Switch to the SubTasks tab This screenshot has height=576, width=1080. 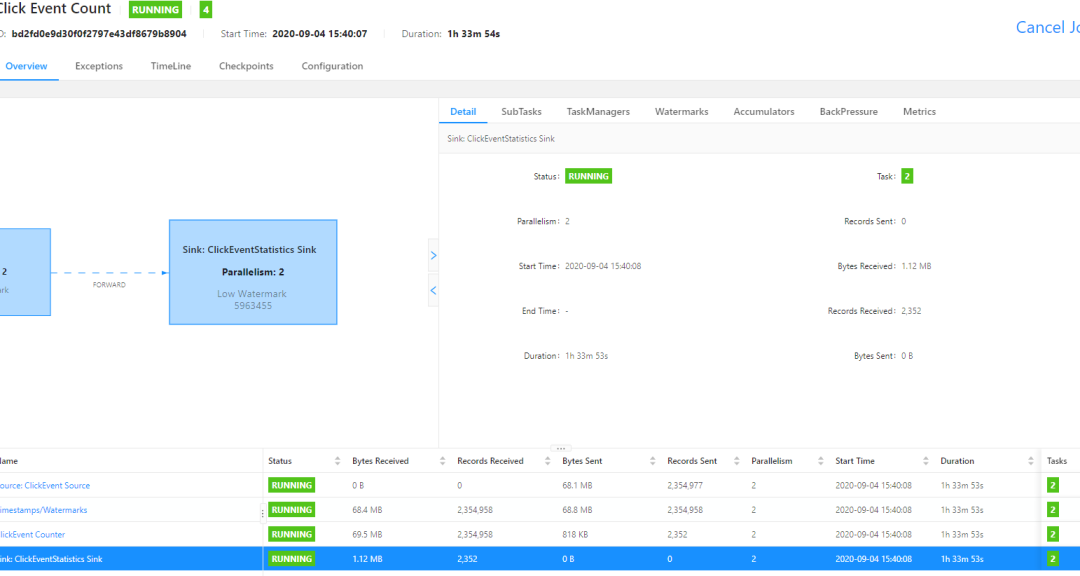(x=521, y=112)
